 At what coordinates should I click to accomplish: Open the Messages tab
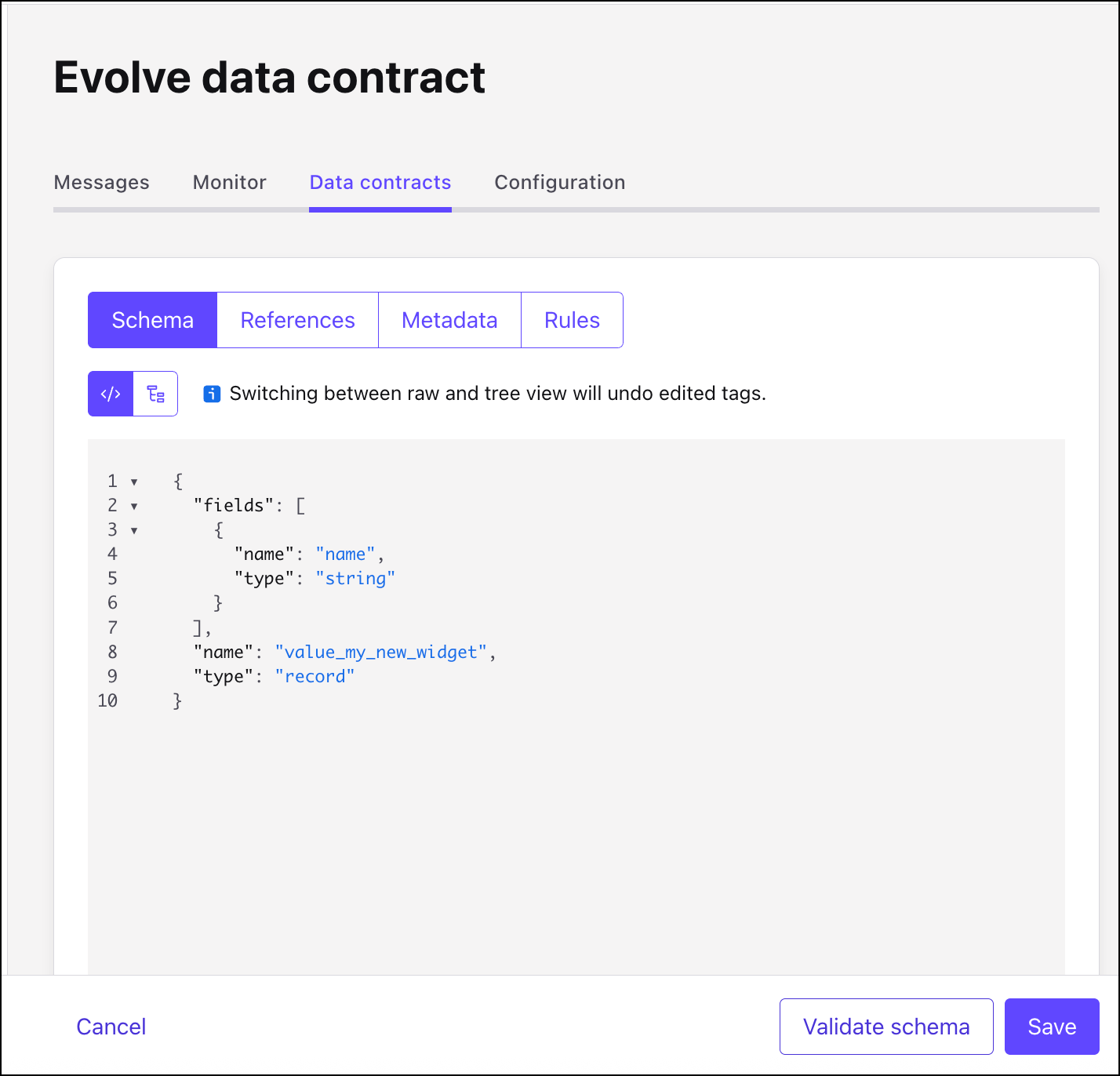(101, 183)
